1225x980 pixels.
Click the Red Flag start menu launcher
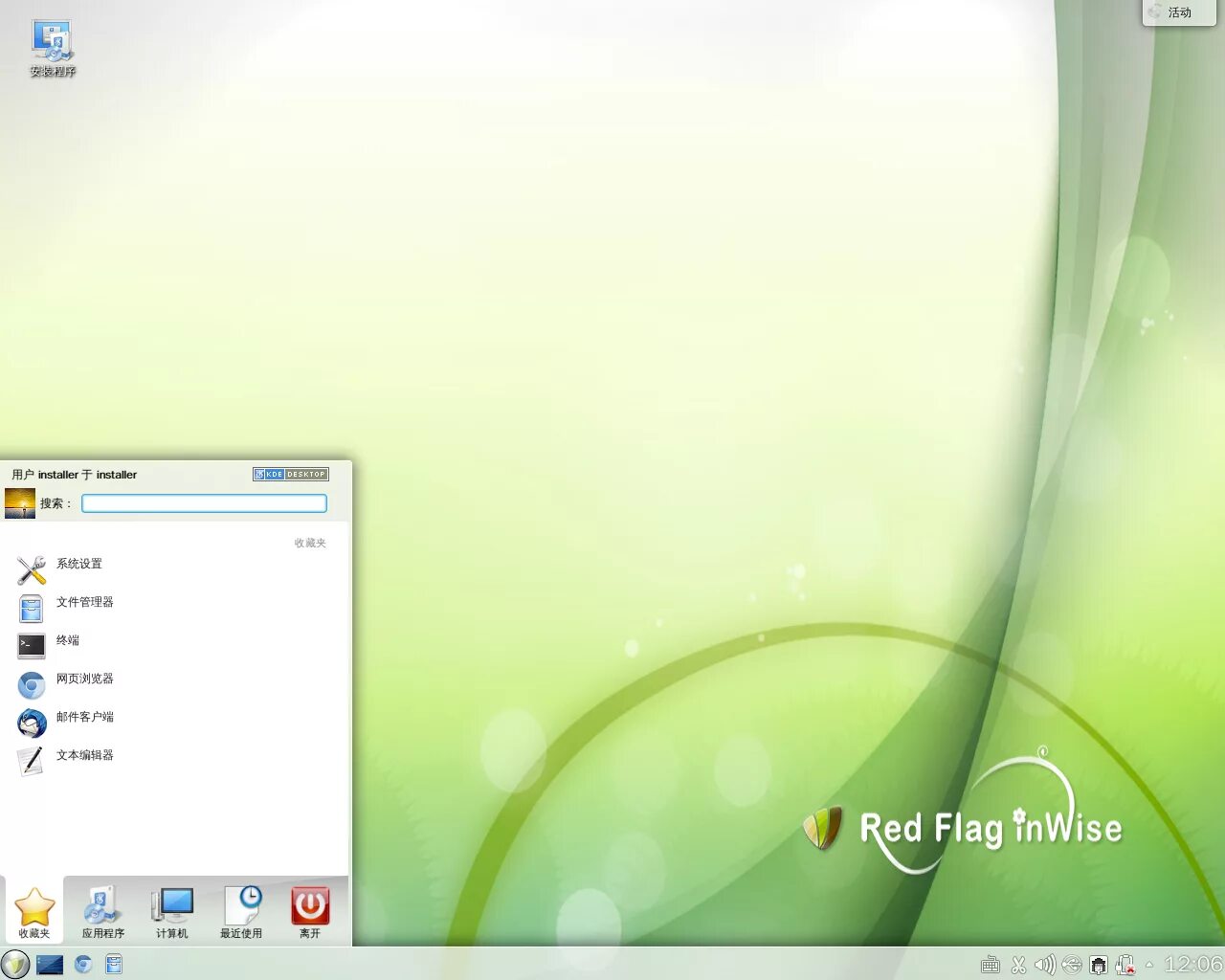pos(15,964)
